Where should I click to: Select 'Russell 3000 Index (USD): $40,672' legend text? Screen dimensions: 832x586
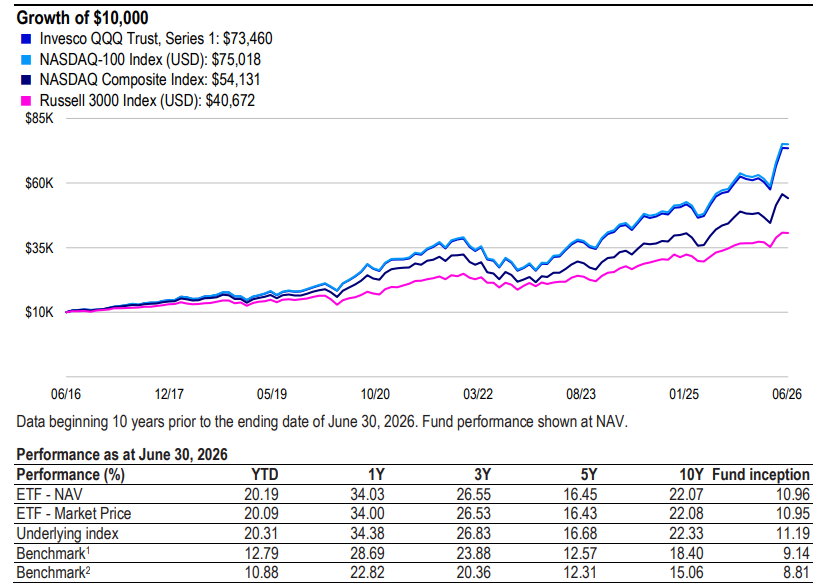coord(147,100)
